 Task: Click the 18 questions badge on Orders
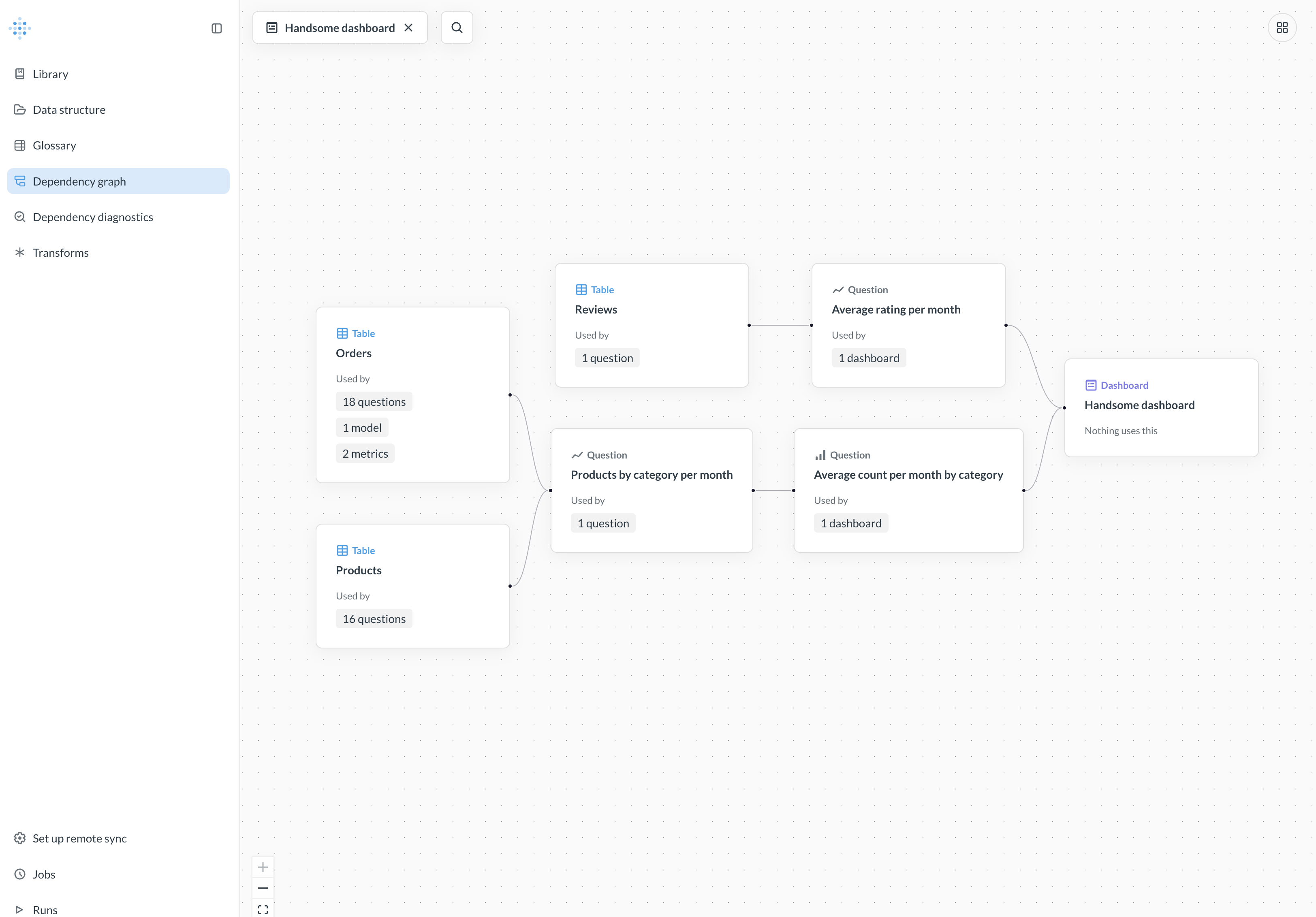(374, 401)
